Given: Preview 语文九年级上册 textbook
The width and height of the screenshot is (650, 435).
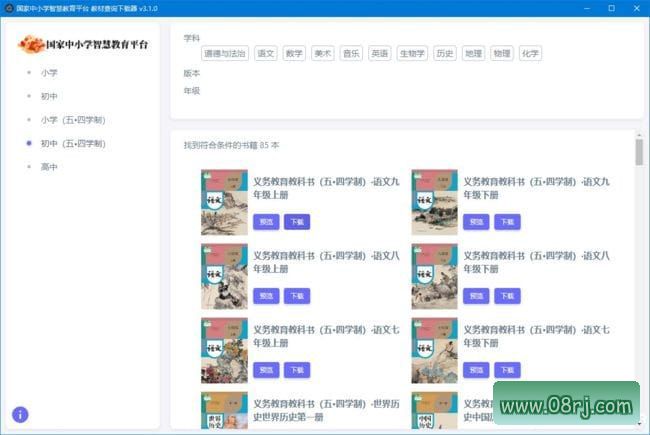Looking at the screenshot, I should [x=266, y=222].
